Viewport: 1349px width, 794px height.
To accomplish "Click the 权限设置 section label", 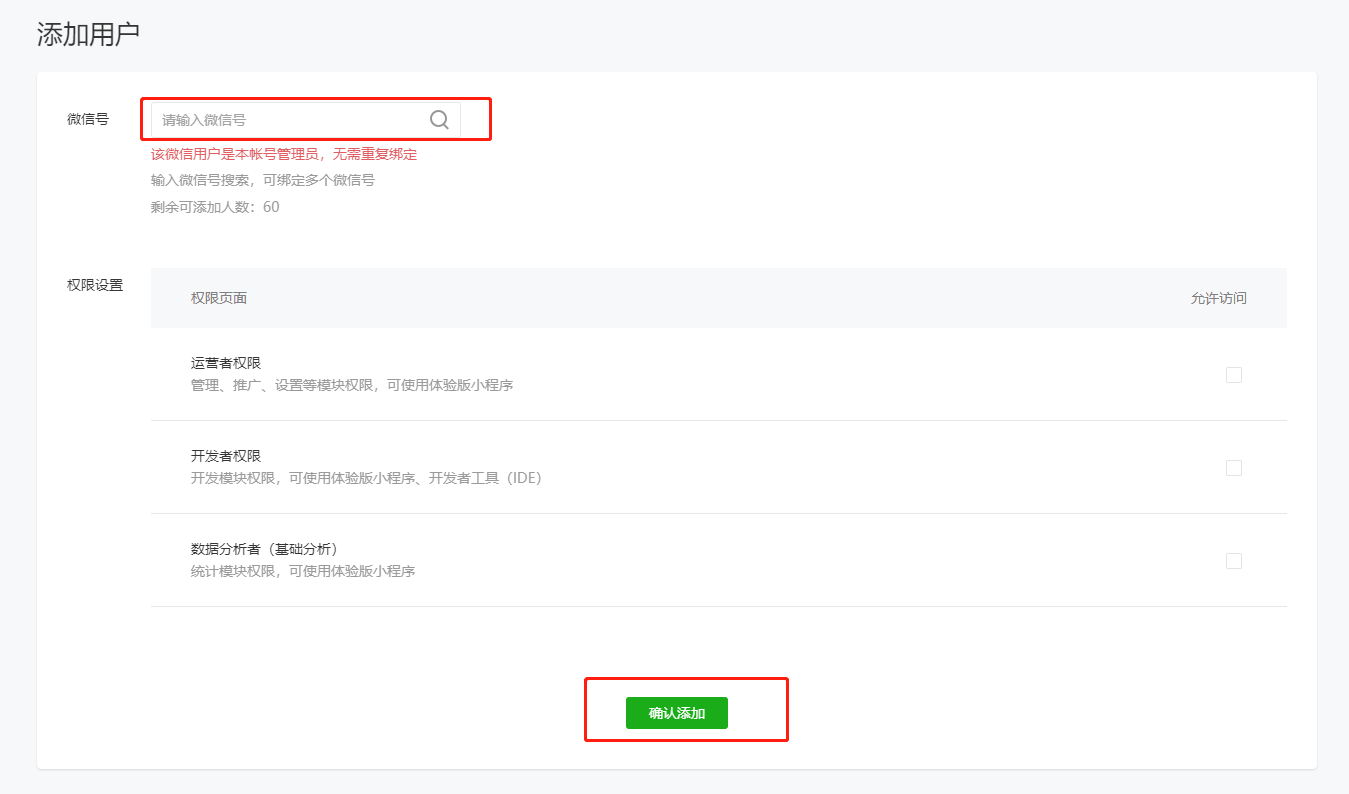I will (95, 285).
